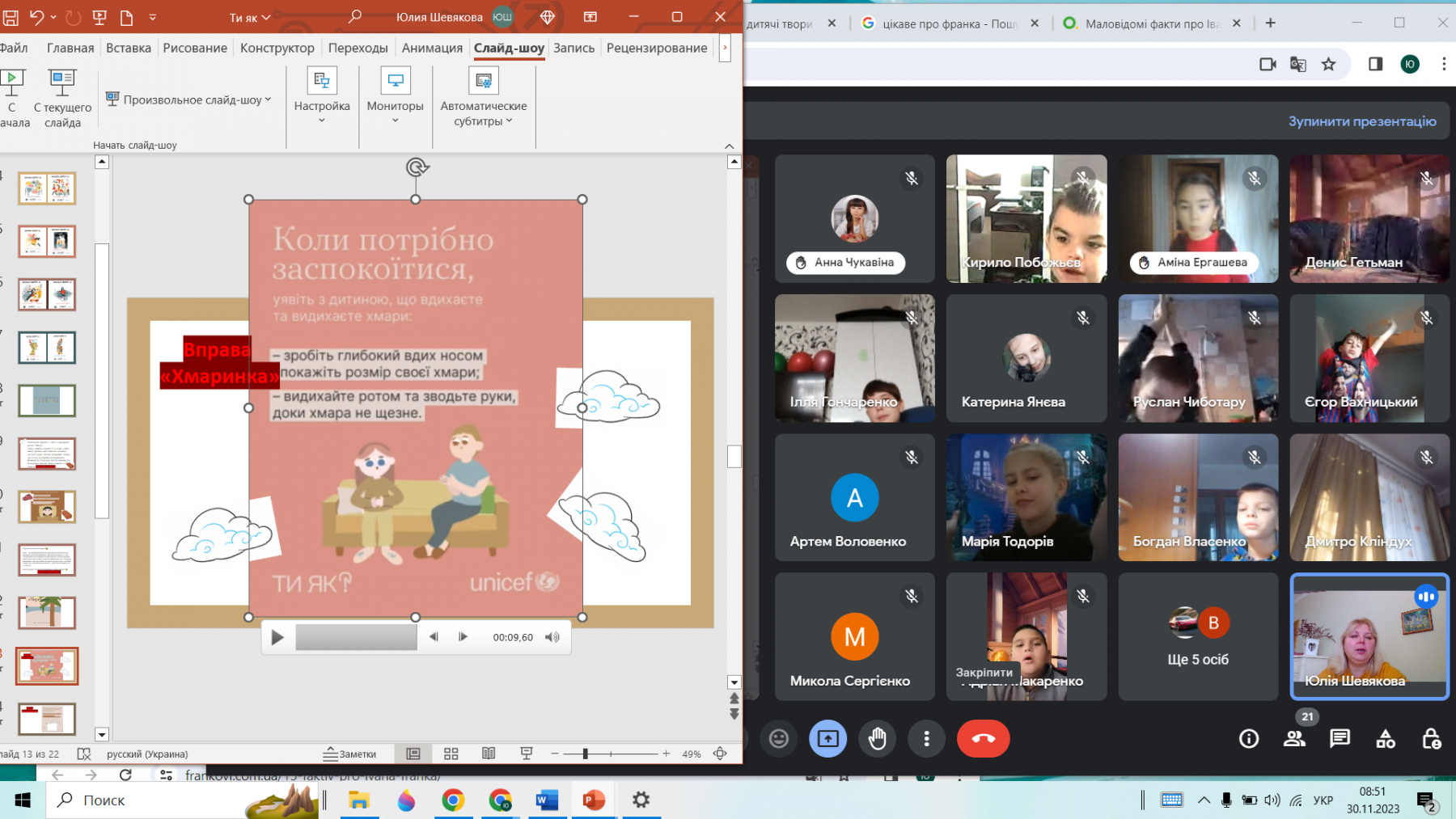Viewport: 1456px width, 819px height.
Task: Click the zoom slider in status bar
Action: pyautogui.click(x=611, y=754)
